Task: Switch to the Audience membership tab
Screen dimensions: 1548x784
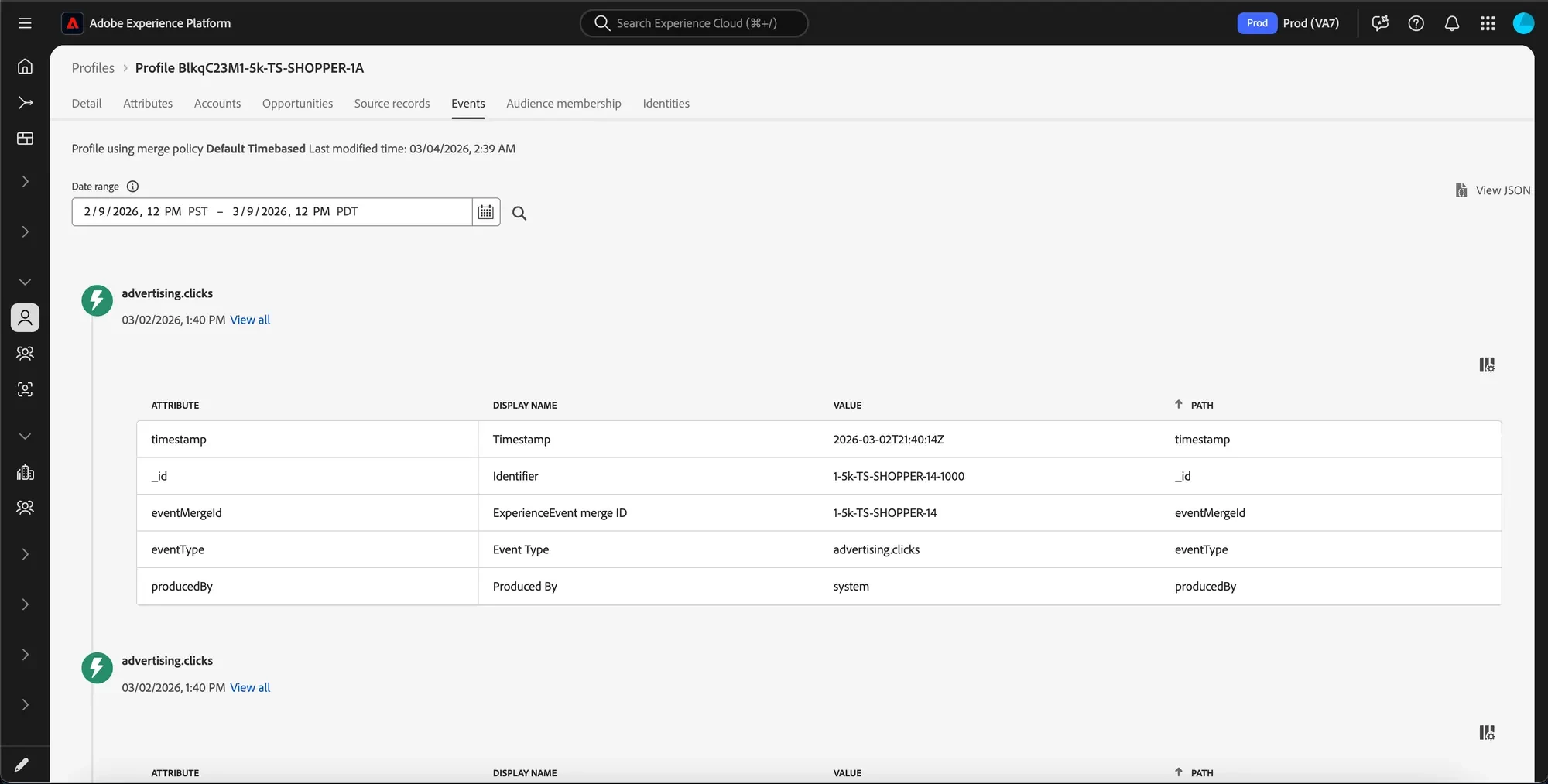Action: click(x=563, y=104)
